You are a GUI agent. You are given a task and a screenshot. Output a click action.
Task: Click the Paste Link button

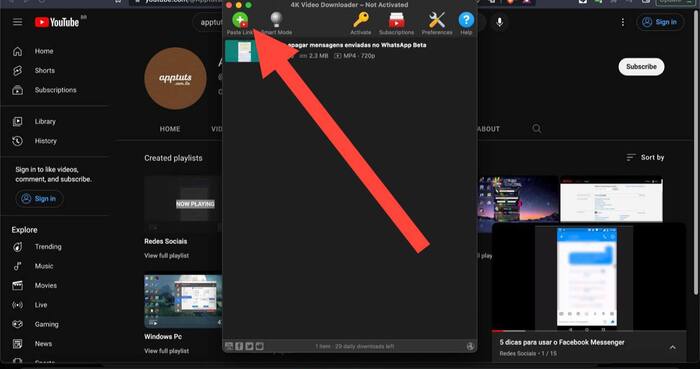coord(240,23)
